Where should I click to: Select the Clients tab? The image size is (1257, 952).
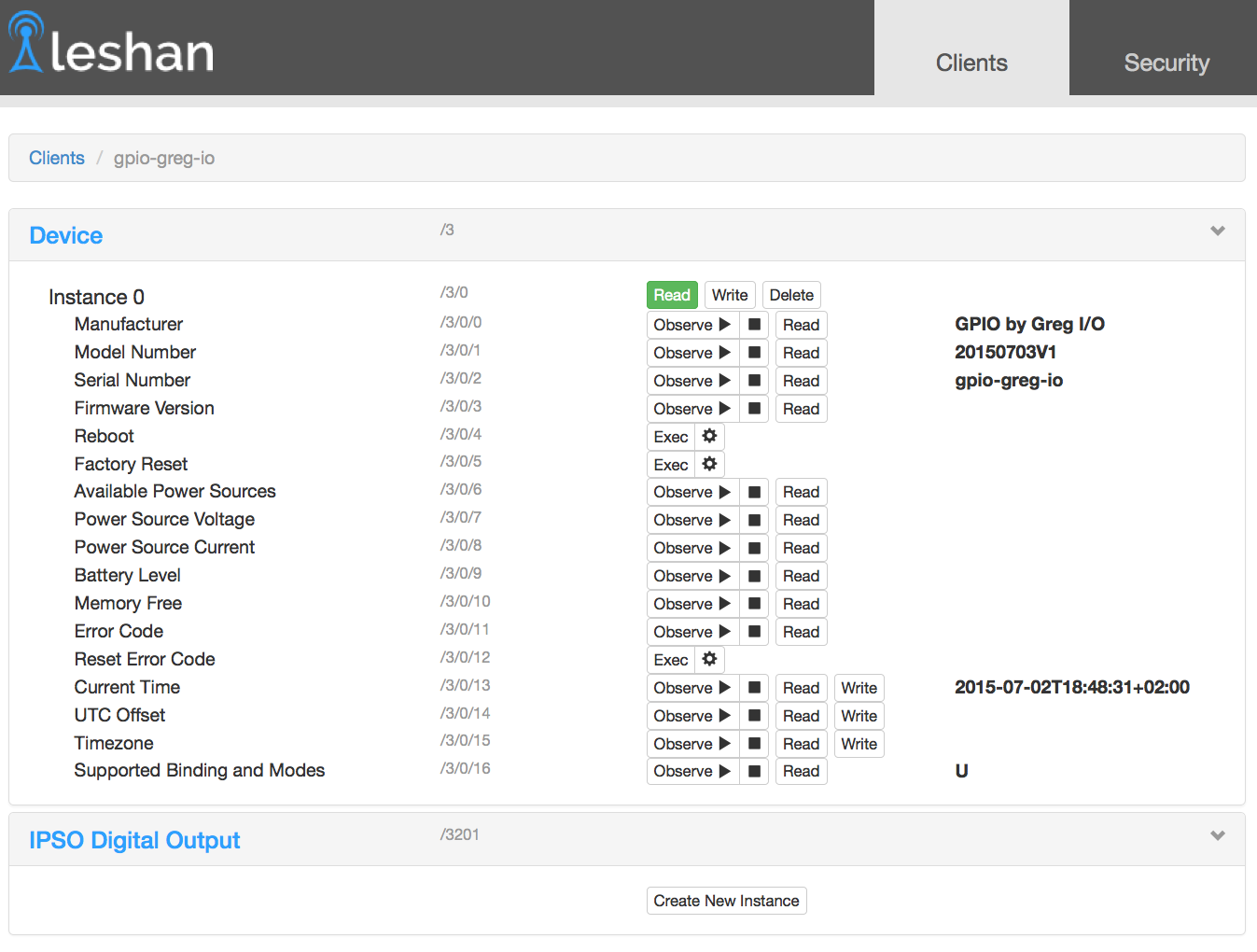tap(971, 63)
